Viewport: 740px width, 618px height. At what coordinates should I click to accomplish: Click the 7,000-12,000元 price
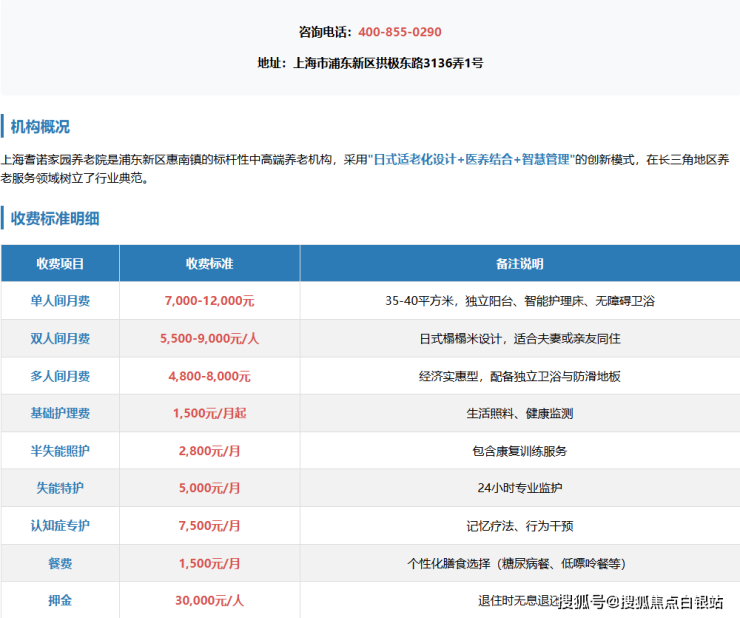(209, 301)
